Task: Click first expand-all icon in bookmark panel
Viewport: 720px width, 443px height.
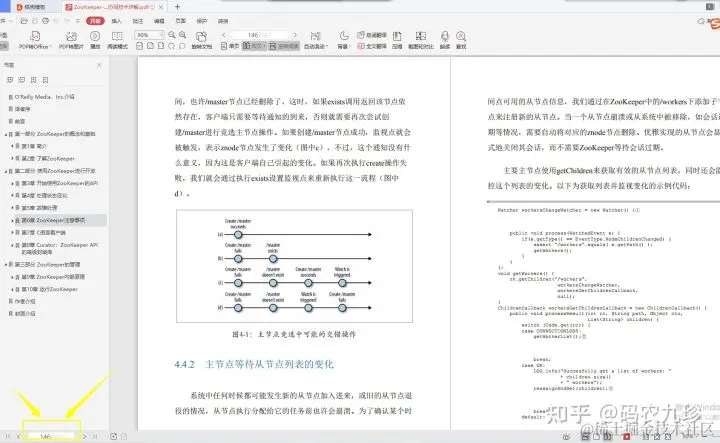Action: tap(10, 80)
